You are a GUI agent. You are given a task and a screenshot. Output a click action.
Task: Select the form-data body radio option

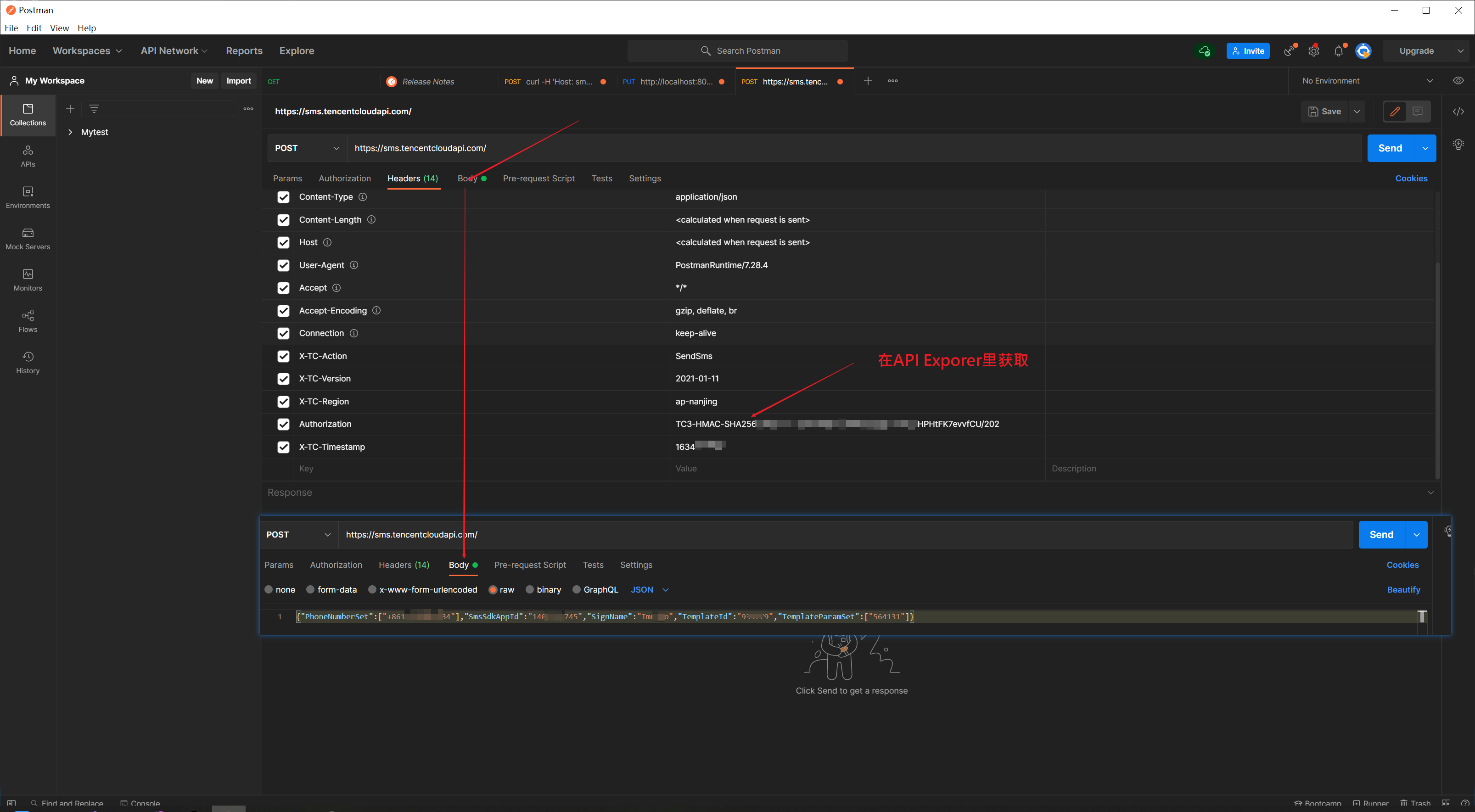(x=310, y=589)
